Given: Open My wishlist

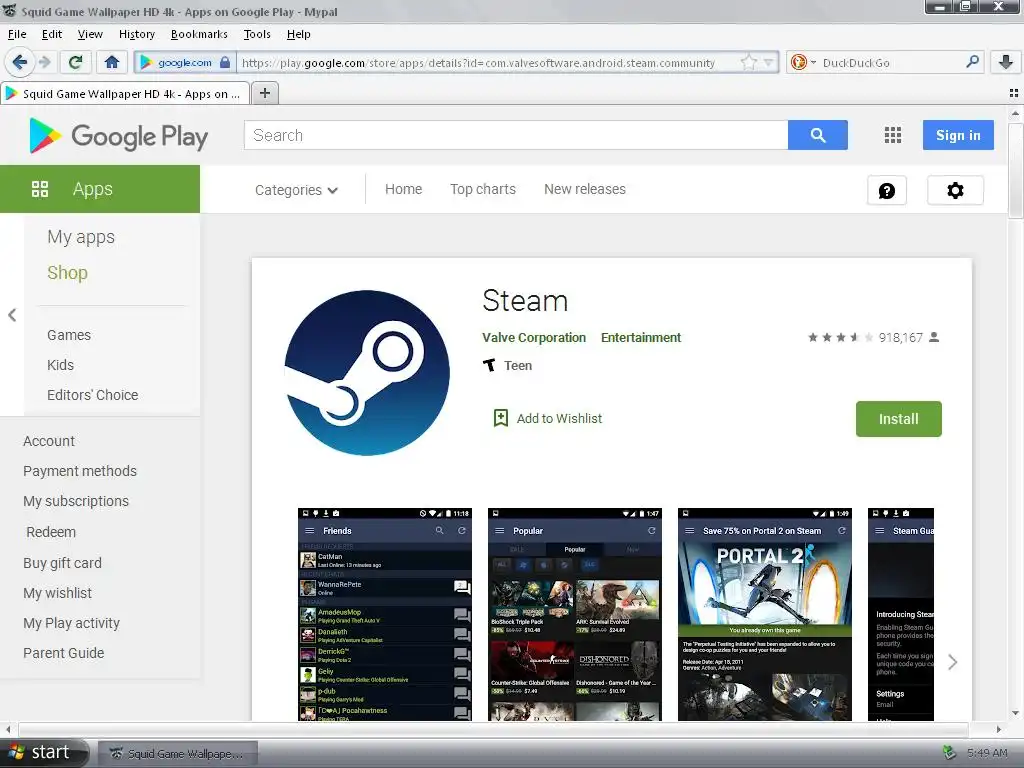Looking at the screenshot, I should pyautogui.click(x=57, y=593).
